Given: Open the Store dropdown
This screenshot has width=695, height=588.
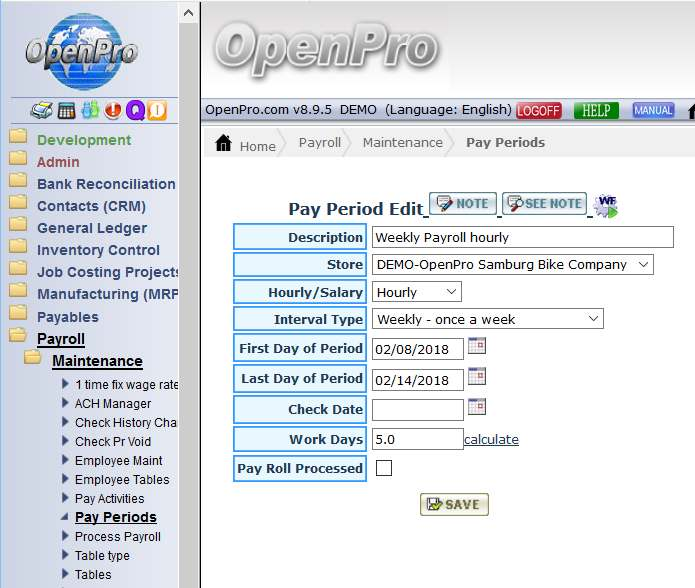Looking at the screenshot, I should tap(512, 265).
